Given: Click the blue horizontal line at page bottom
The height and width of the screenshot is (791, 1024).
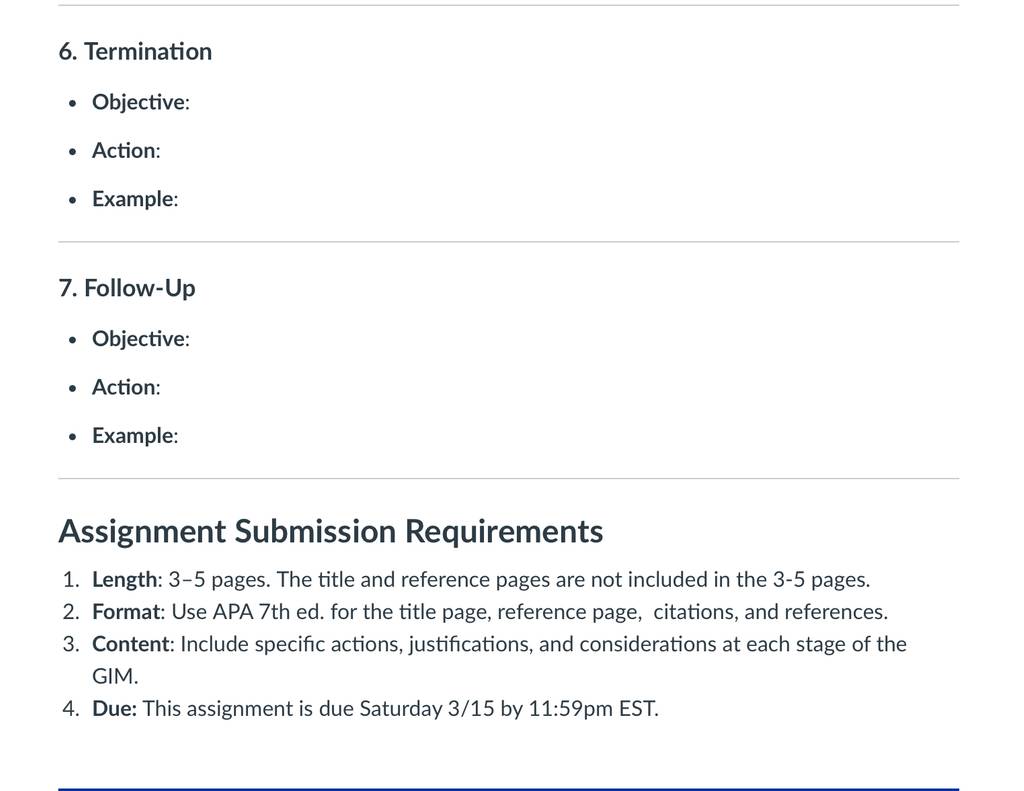Looking at the screenshot, I should click(509, 789).
